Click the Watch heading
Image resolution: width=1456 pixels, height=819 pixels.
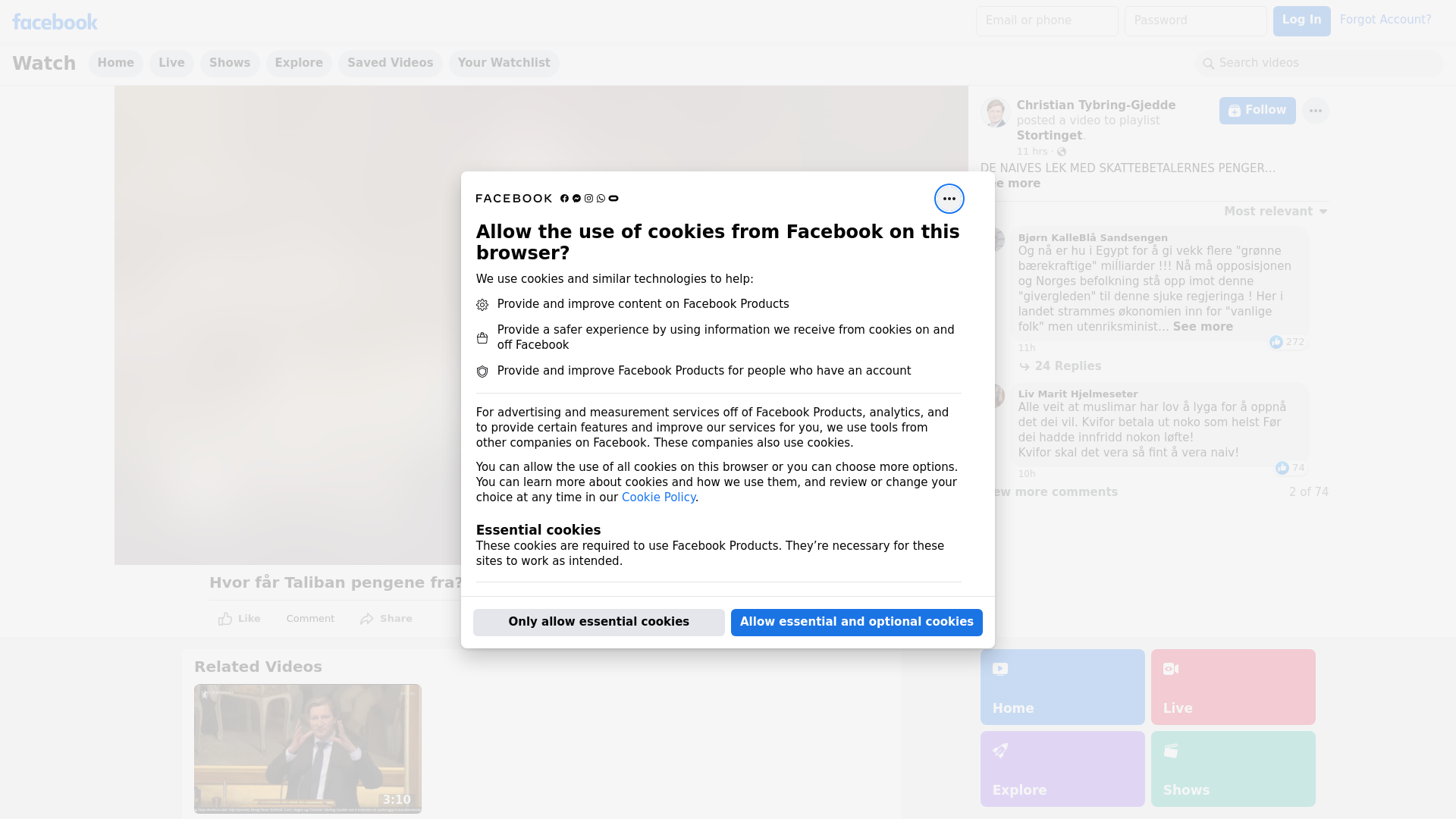coord(44,64)
